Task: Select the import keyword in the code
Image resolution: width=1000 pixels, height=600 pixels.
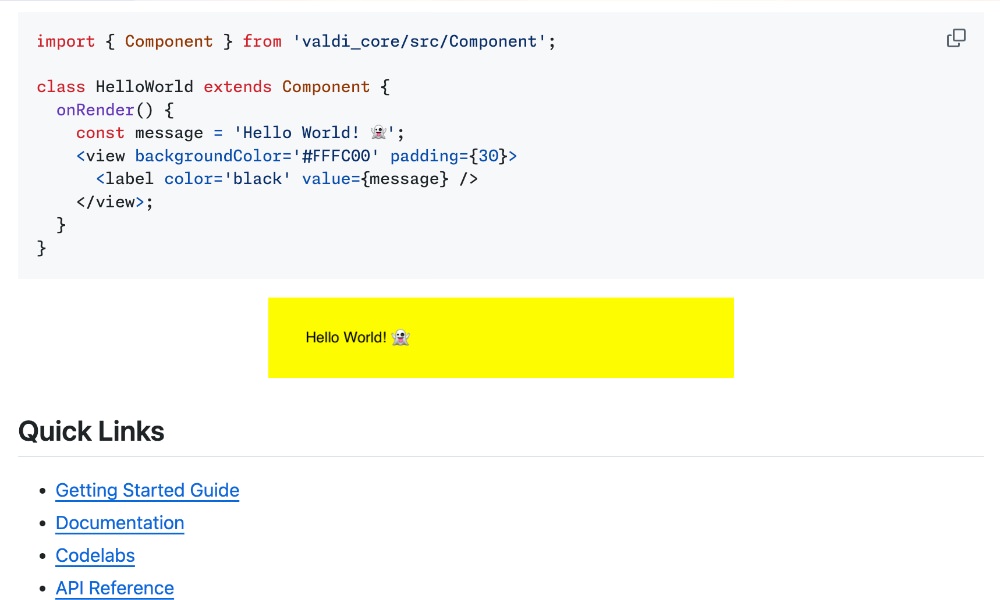Action: tap(66, 41)
